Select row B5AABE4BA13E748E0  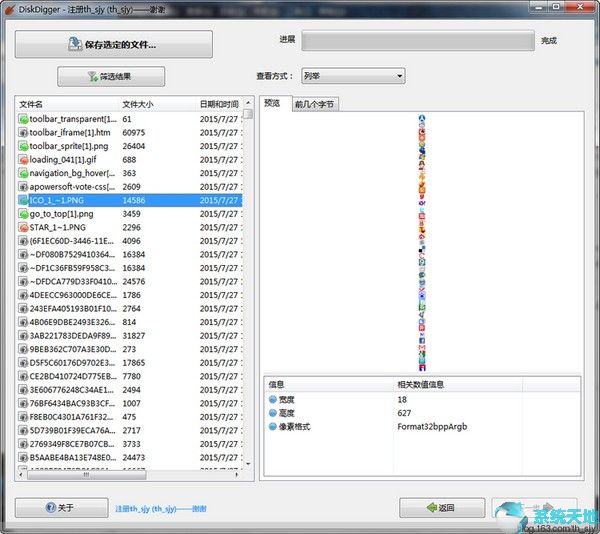pos(129,457)
